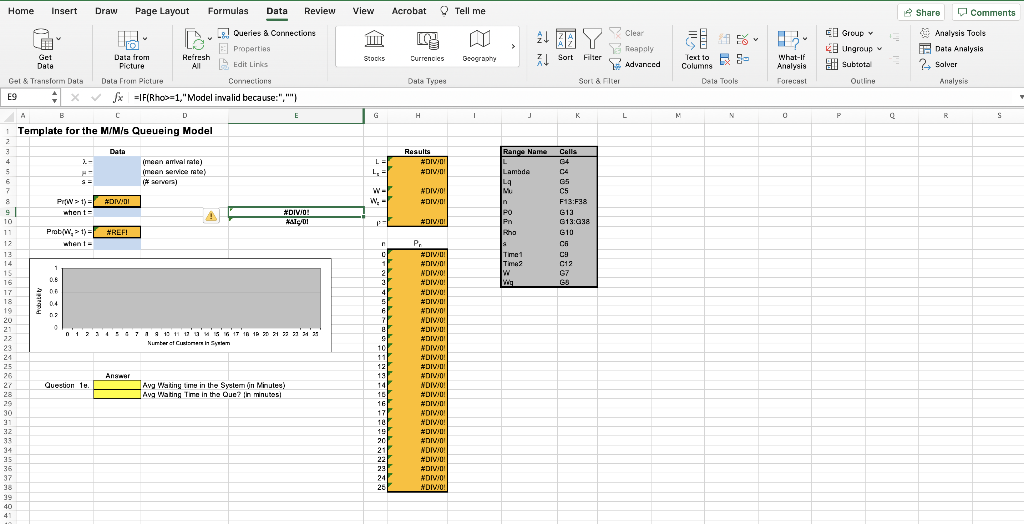Image resolution: width=1024 pixels, height=524 pixels.
Task: Sort ascending with the A-Z icon
Action: point(541,36)
